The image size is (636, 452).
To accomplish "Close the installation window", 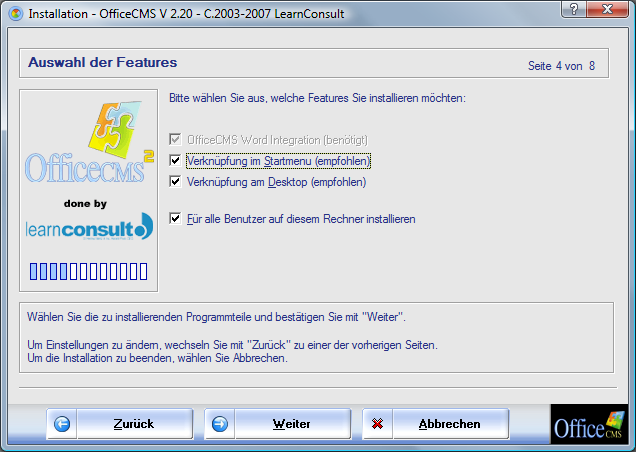I will [607, 9].
